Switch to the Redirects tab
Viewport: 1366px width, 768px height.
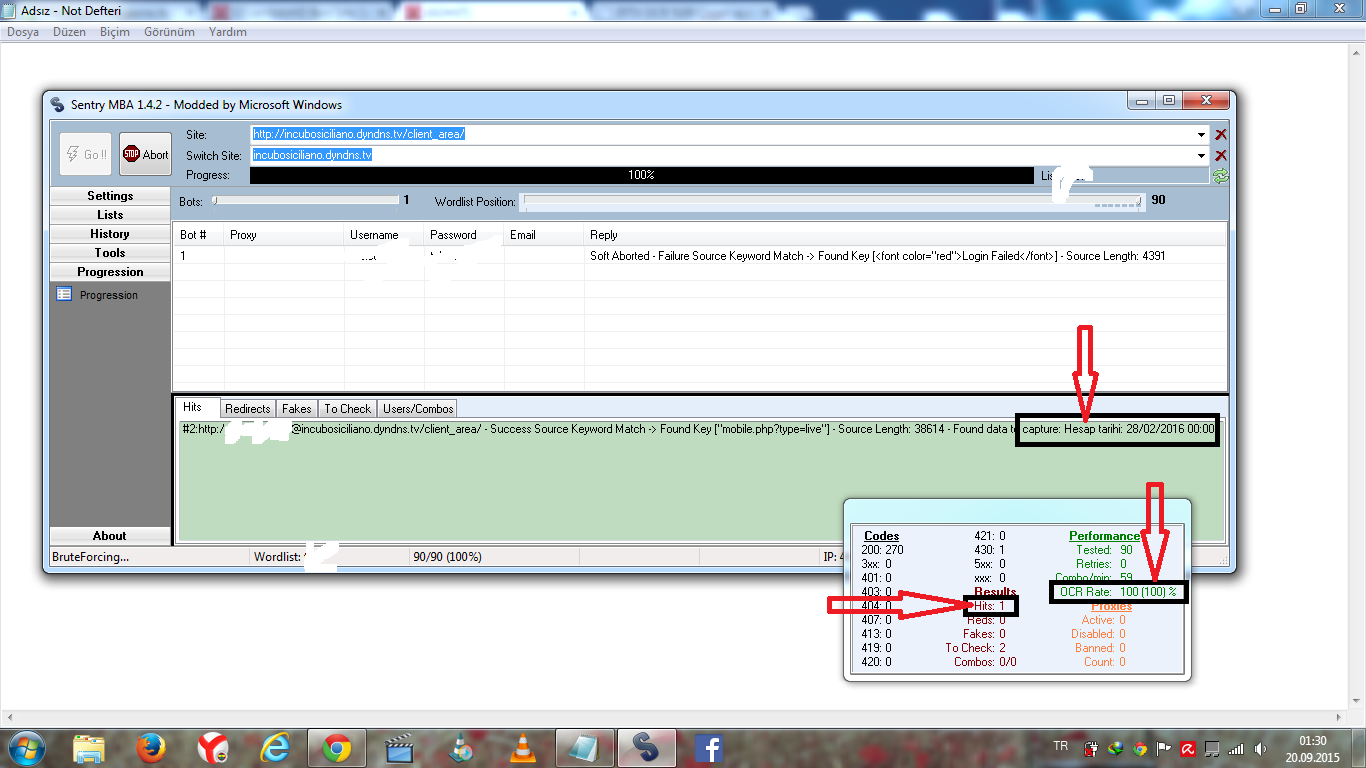[247, 408]
